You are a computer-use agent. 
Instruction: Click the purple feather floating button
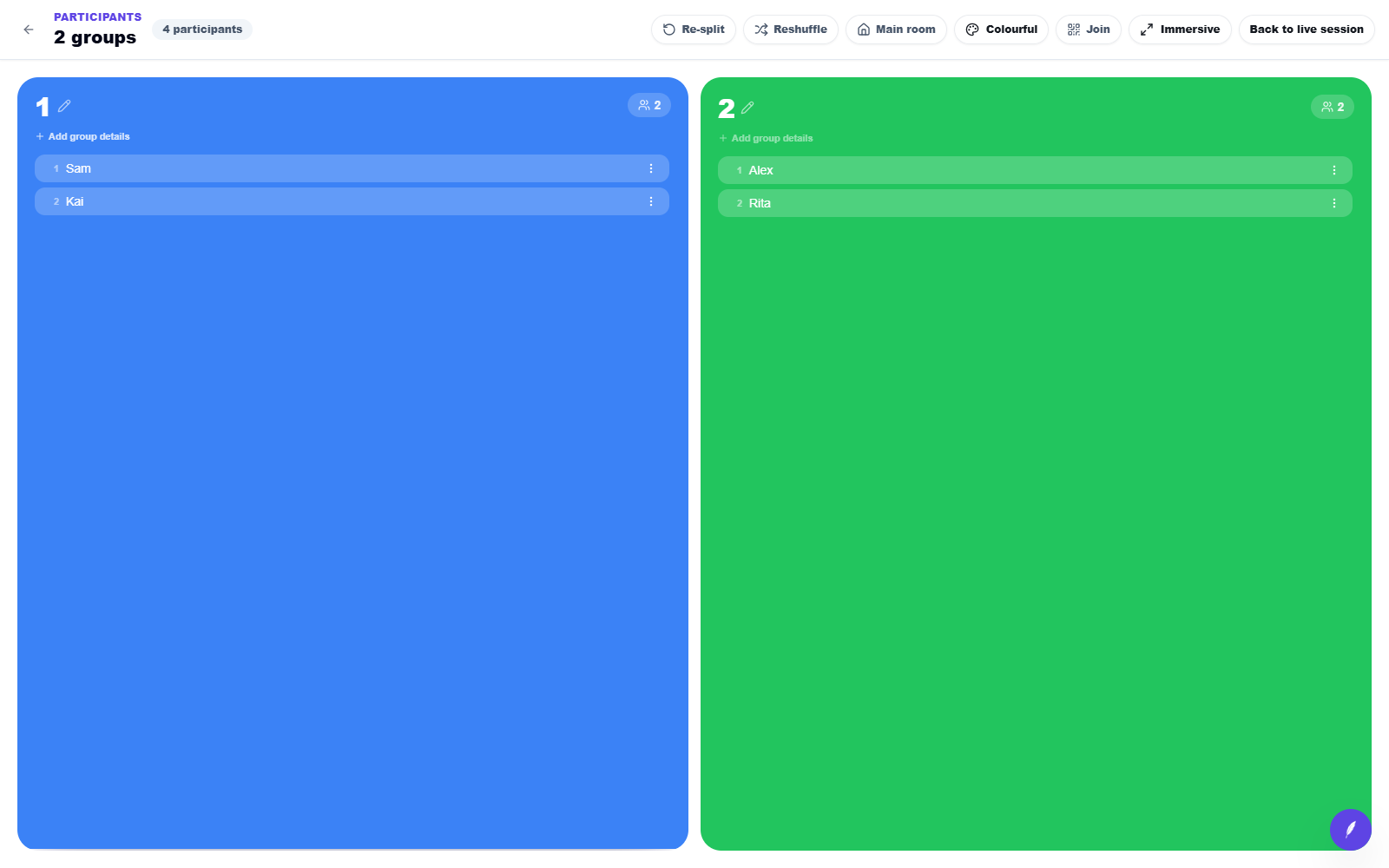(x=1351, y=830)
